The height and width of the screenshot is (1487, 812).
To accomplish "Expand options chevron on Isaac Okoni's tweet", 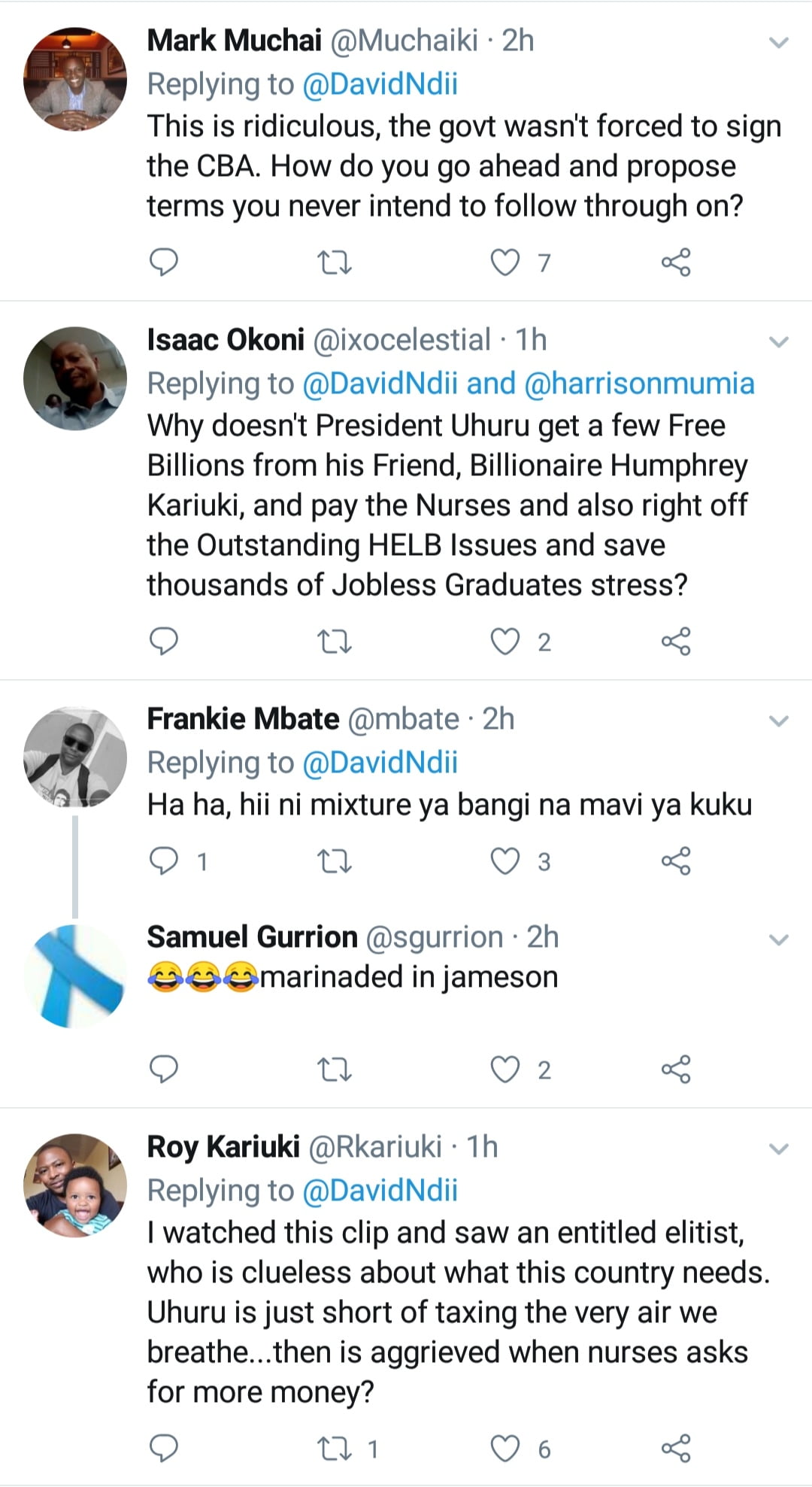I will pos(779,342).
